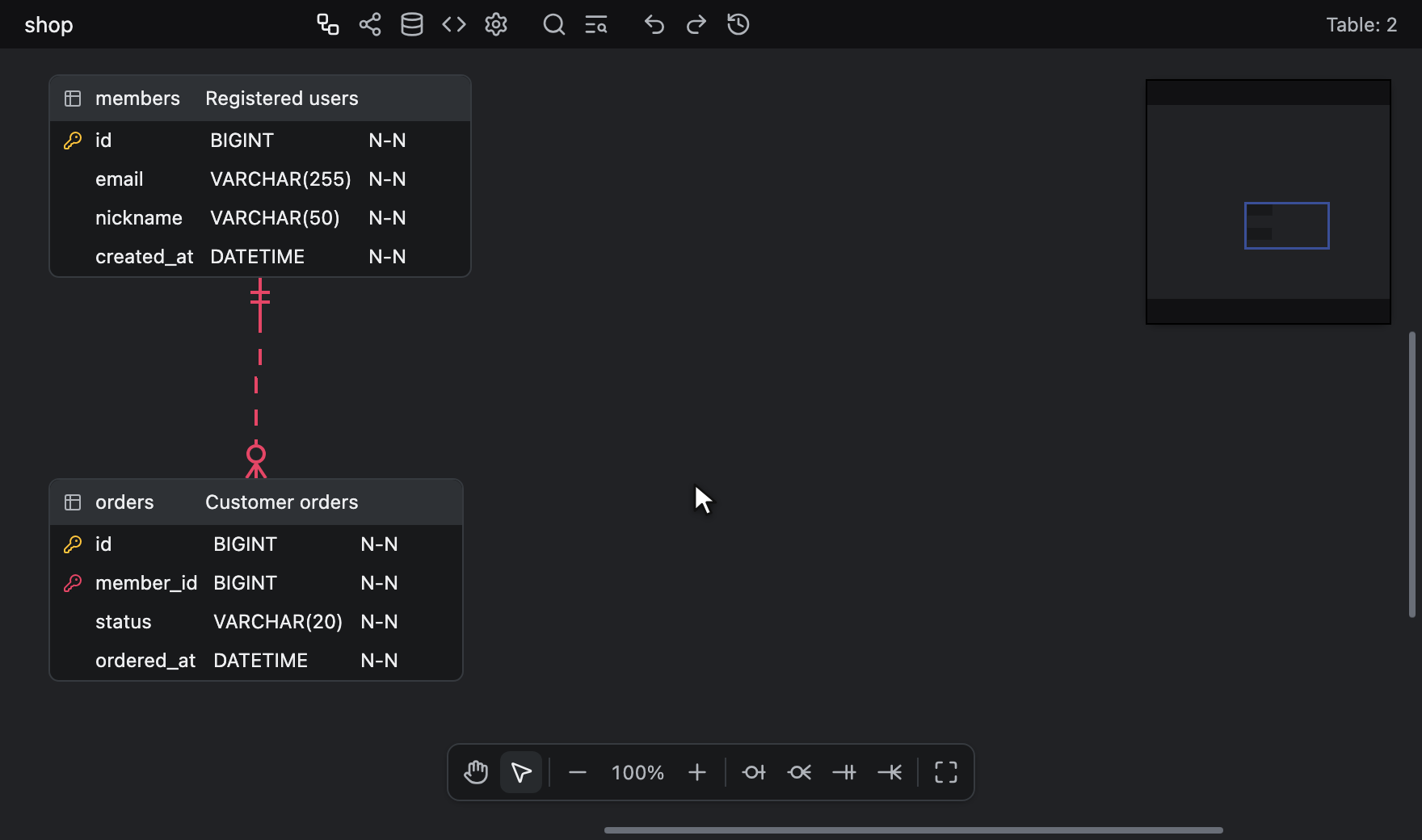Click the vertical scrollbar thumb
This screenshot has width=1422, height=840.
coord(1412,474)
